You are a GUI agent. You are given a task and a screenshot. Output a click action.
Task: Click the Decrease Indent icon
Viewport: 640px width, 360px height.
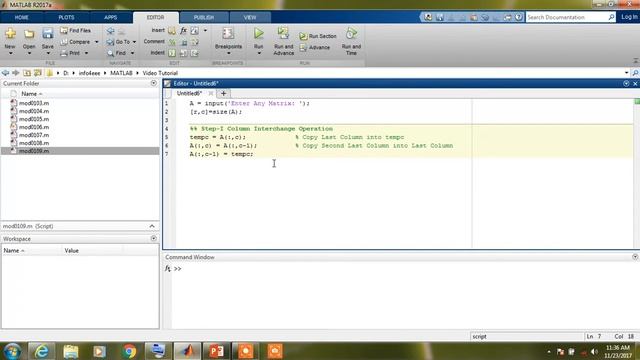coord(195,53)
